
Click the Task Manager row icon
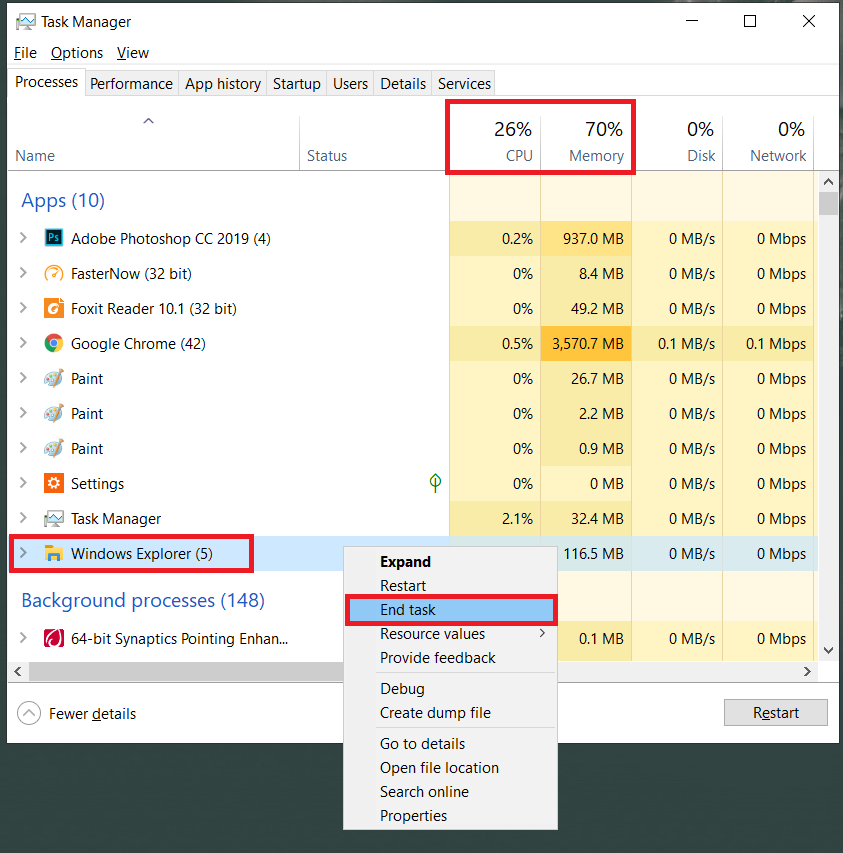53,518
